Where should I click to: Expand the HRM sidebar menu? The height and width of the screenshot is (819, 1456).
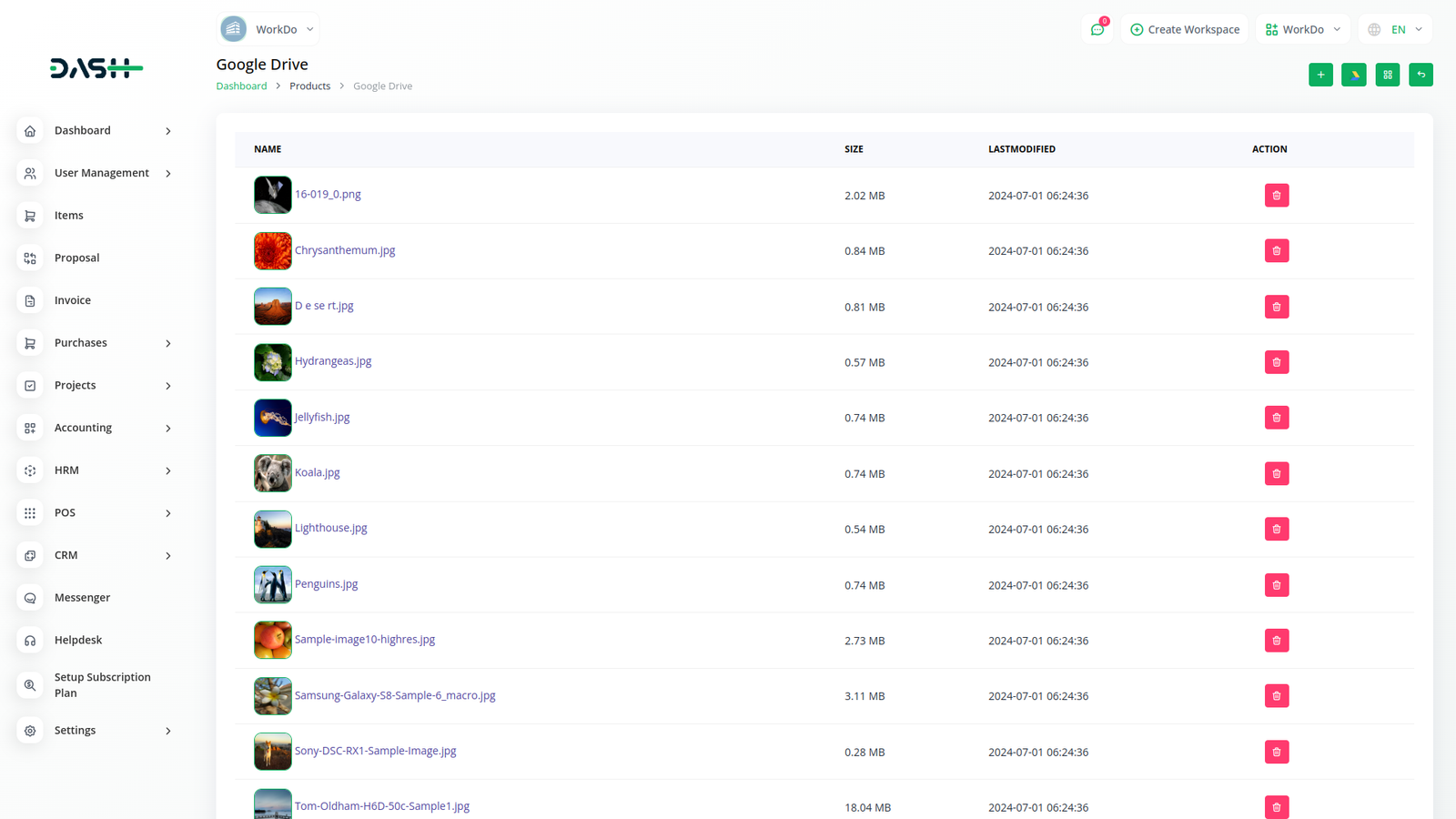(x=96, y=470)
